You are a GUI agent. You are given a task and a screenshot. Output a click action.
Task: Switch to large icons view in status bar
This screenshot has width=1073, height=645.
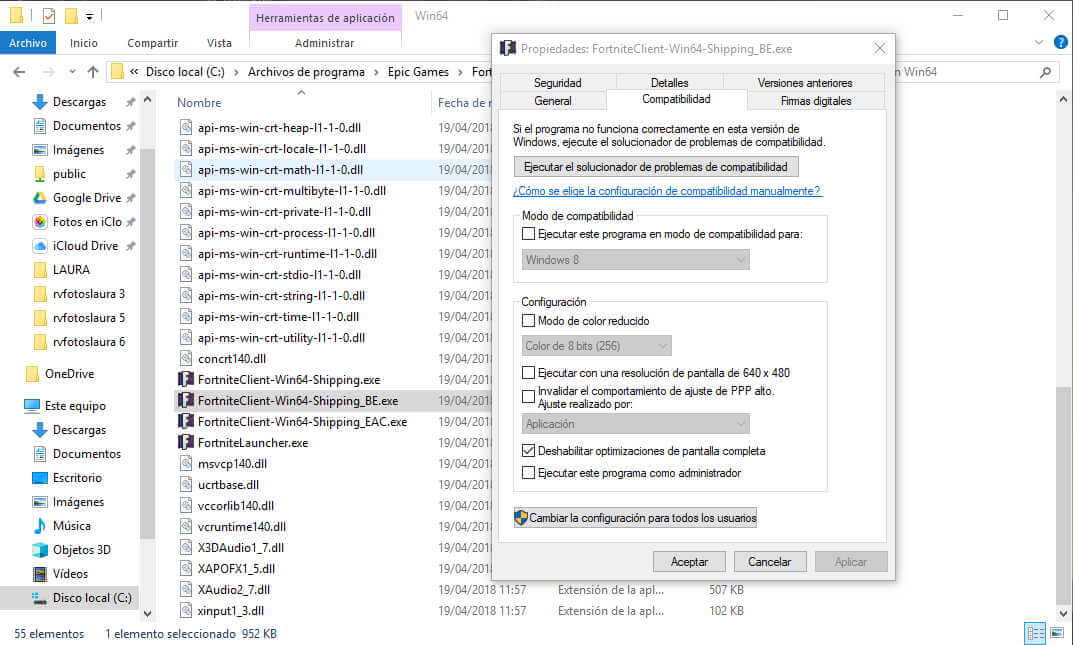(x=1057, y=633)
